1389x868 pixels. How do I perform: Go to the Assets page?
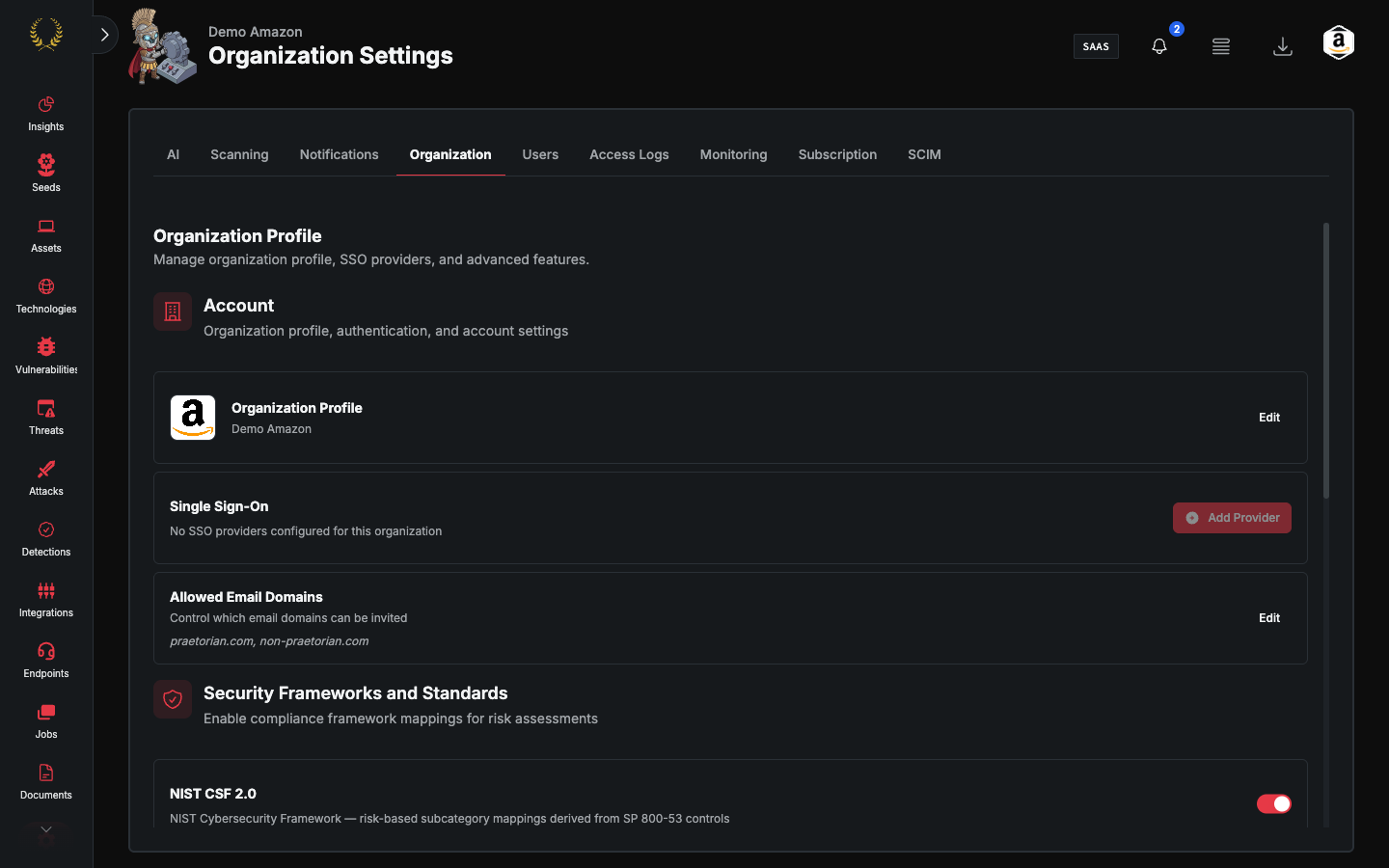45,235
